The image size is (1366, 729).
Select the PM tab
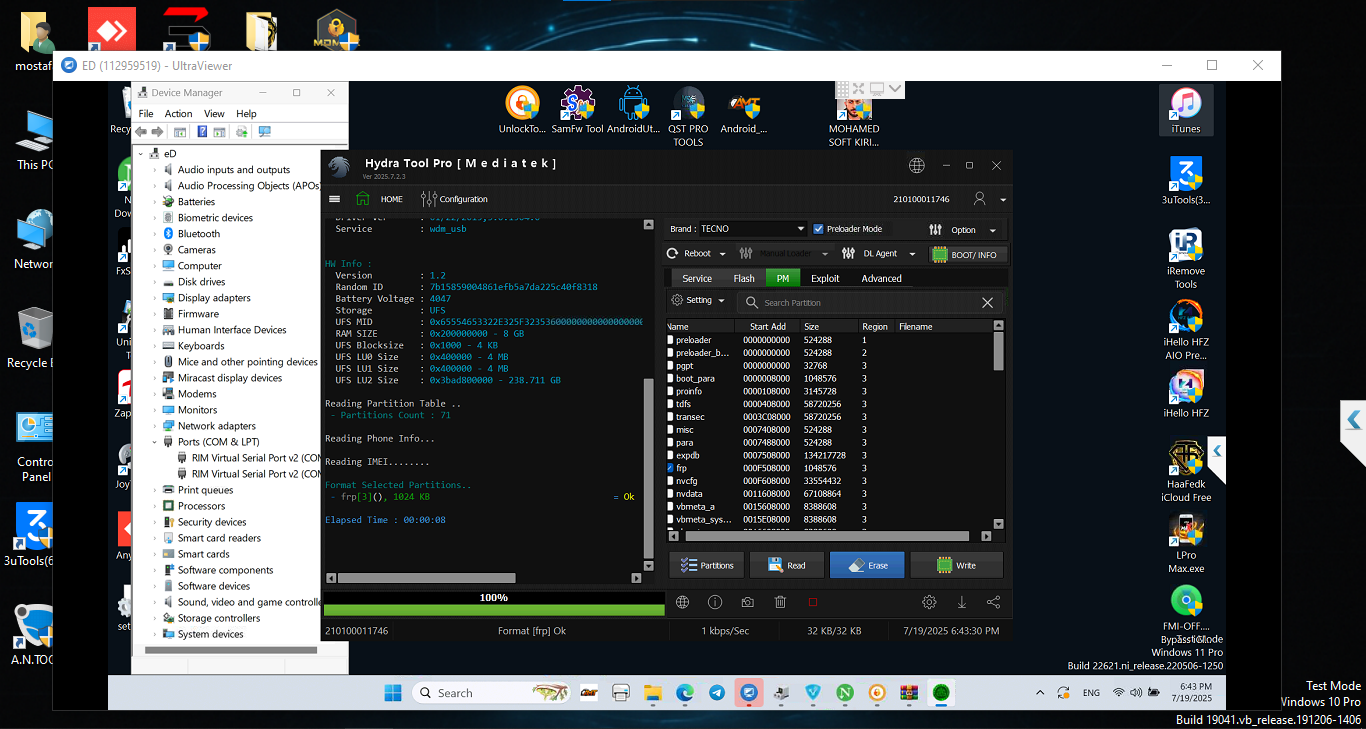783,279
